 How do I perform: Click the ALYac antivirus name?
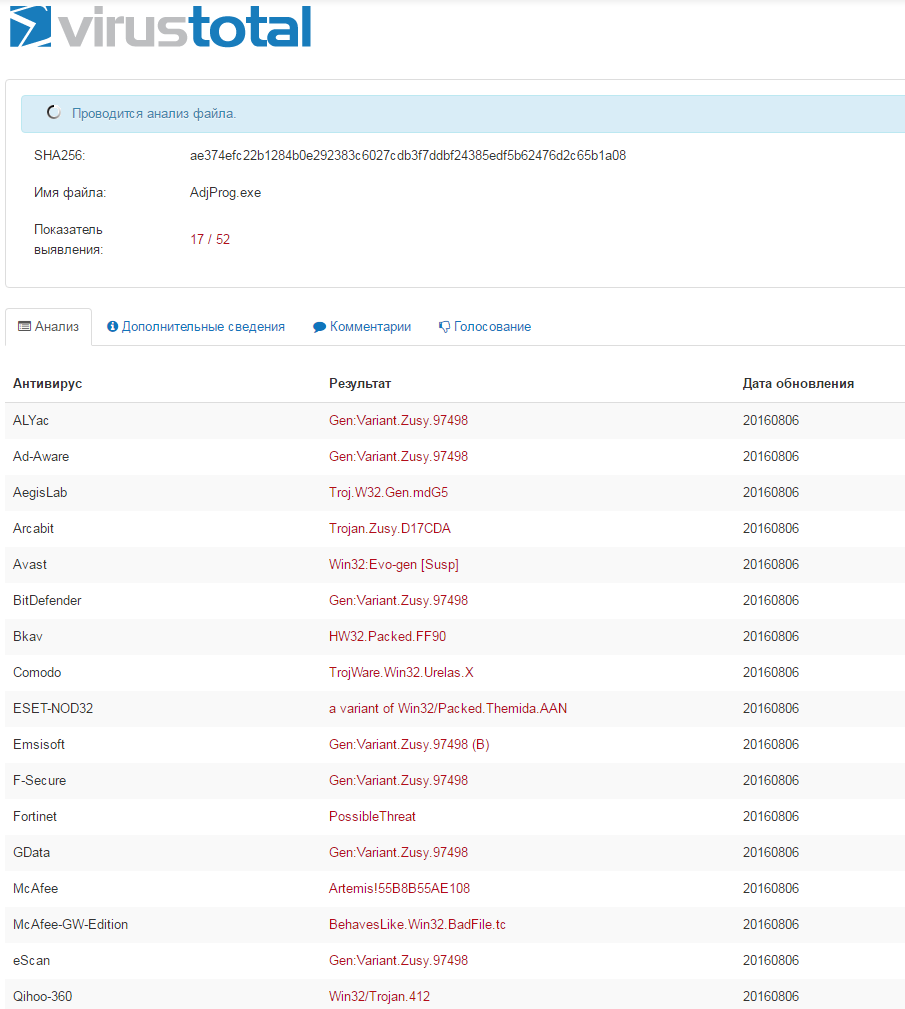[x=31, y=420]
